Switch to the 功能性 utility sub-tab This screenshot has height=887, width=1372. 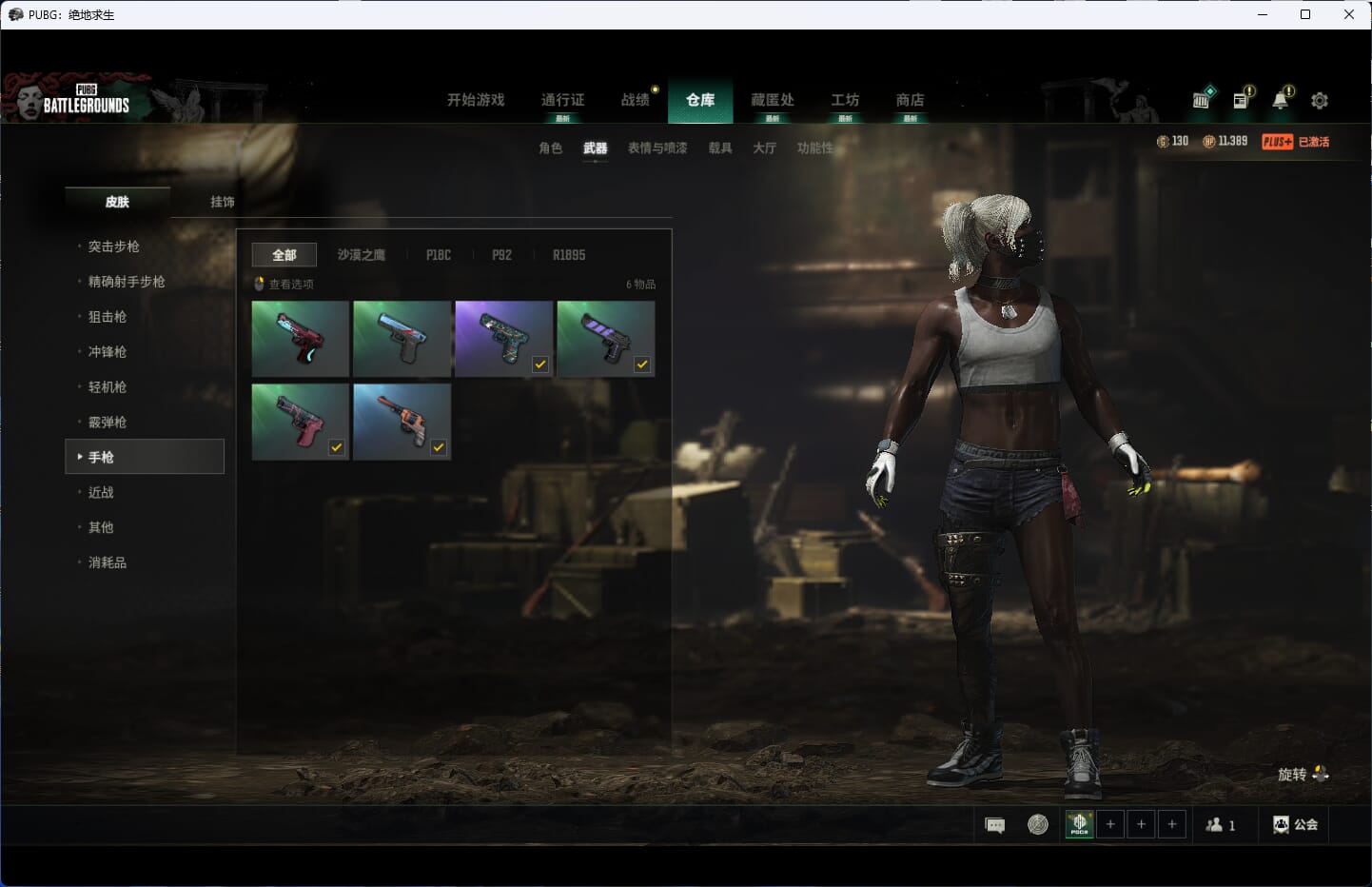[814, 148]
